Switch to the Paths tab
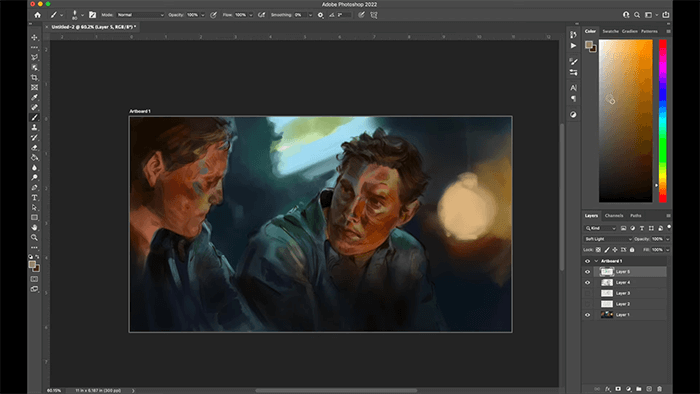The image size is (700, 394). pyautogui.click(x=636, y=216)
